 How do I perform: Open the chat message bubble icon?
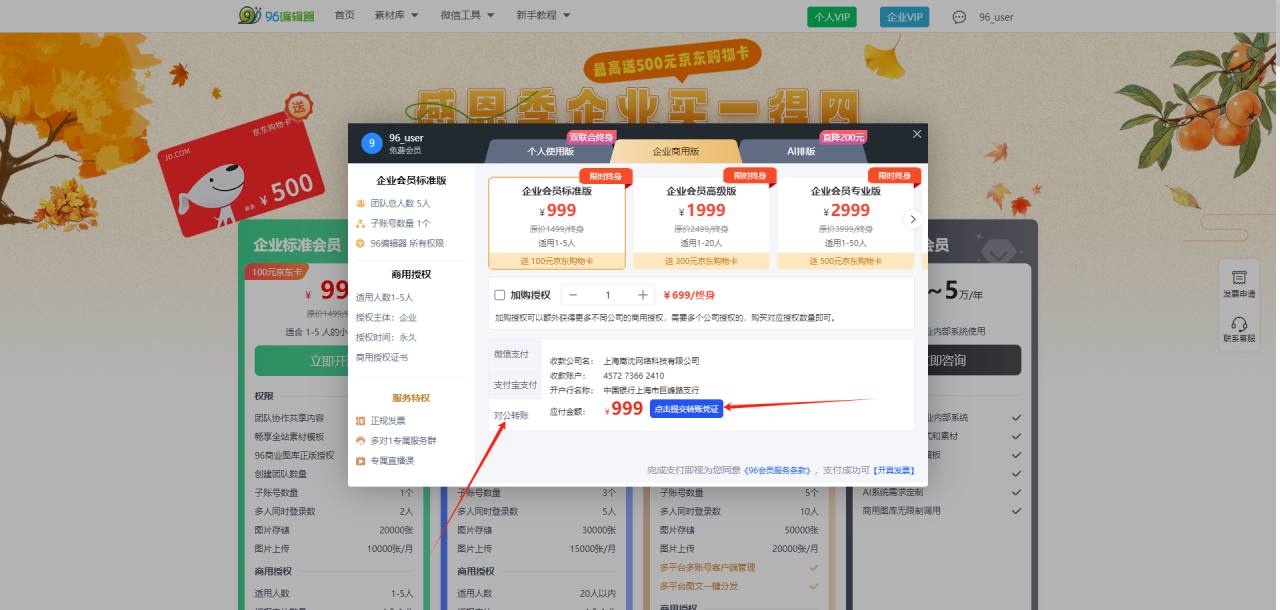(959, 17)
